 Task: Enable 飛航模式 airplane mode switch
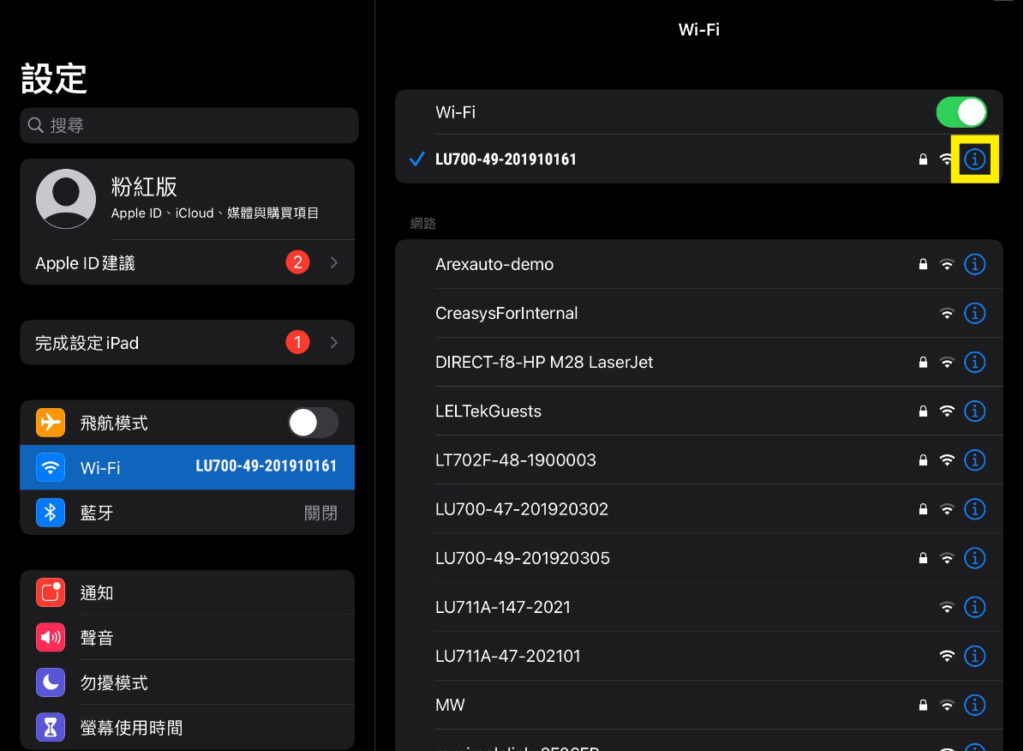pos(313,423)
